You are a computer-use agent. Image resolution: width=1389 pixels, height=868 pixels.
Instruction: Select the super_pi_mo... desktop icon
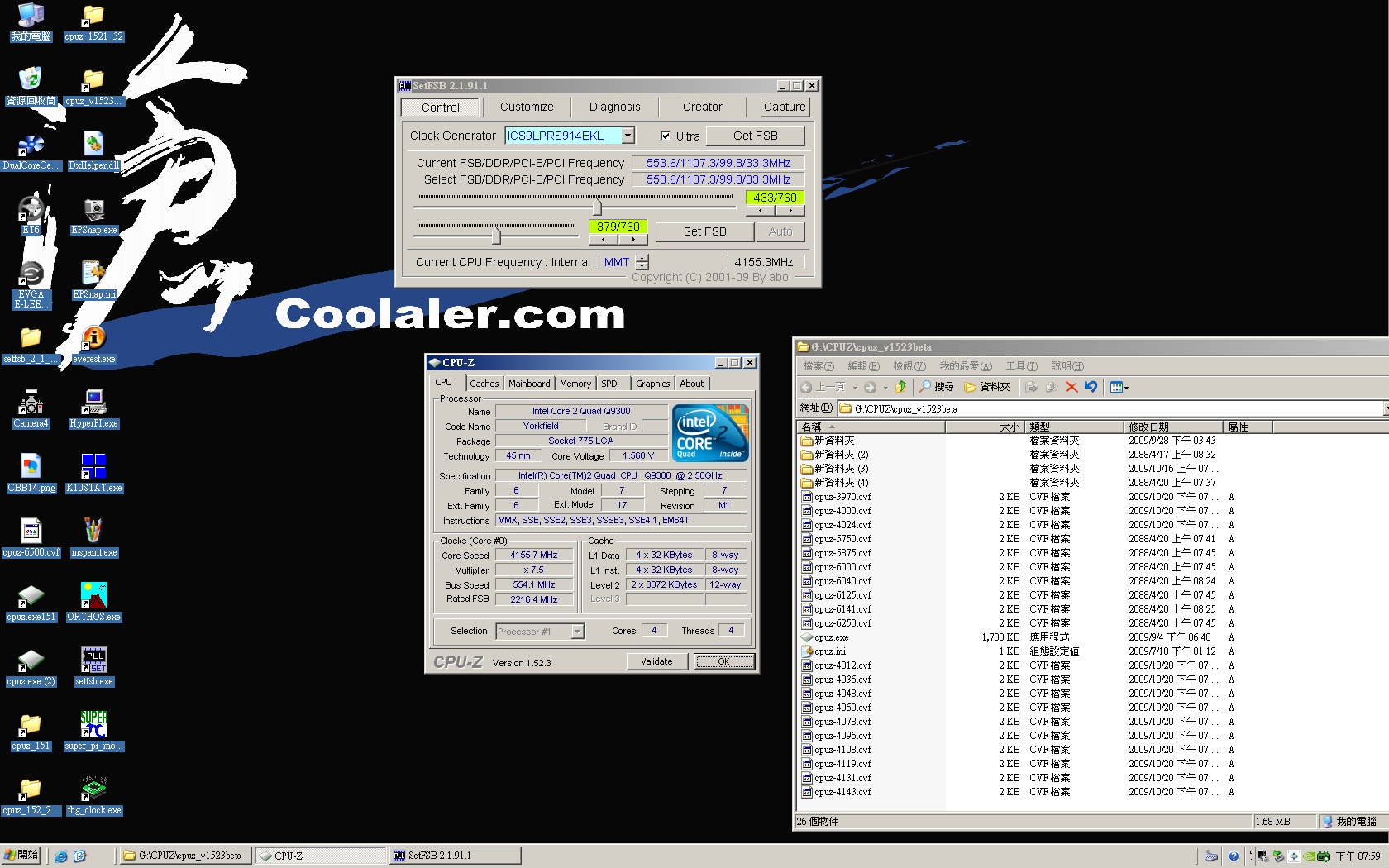pos(93,730)
